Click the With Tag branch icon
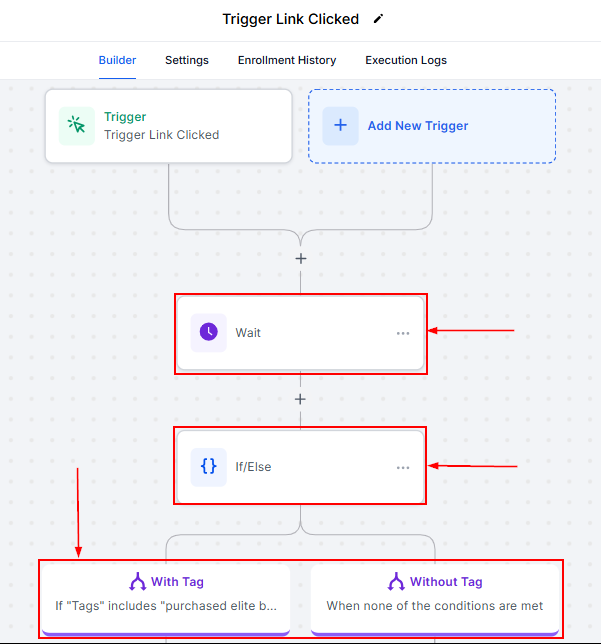This screenshot has height=644, width=601. click(x=138, y=582)
